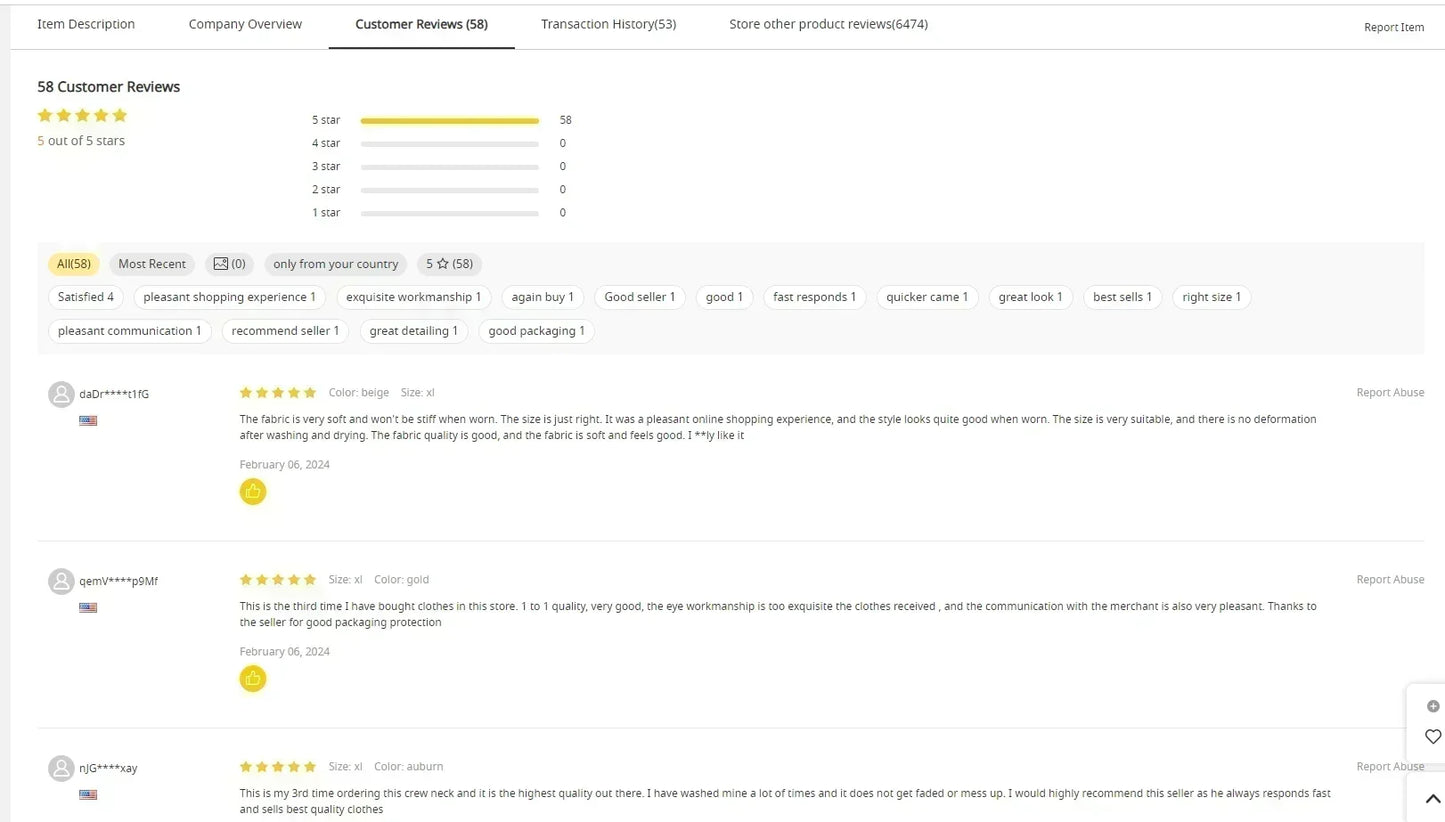Viewport: 1445px width, 822px height.
Task: Click the Report Item link
Action: (1393, 27)
